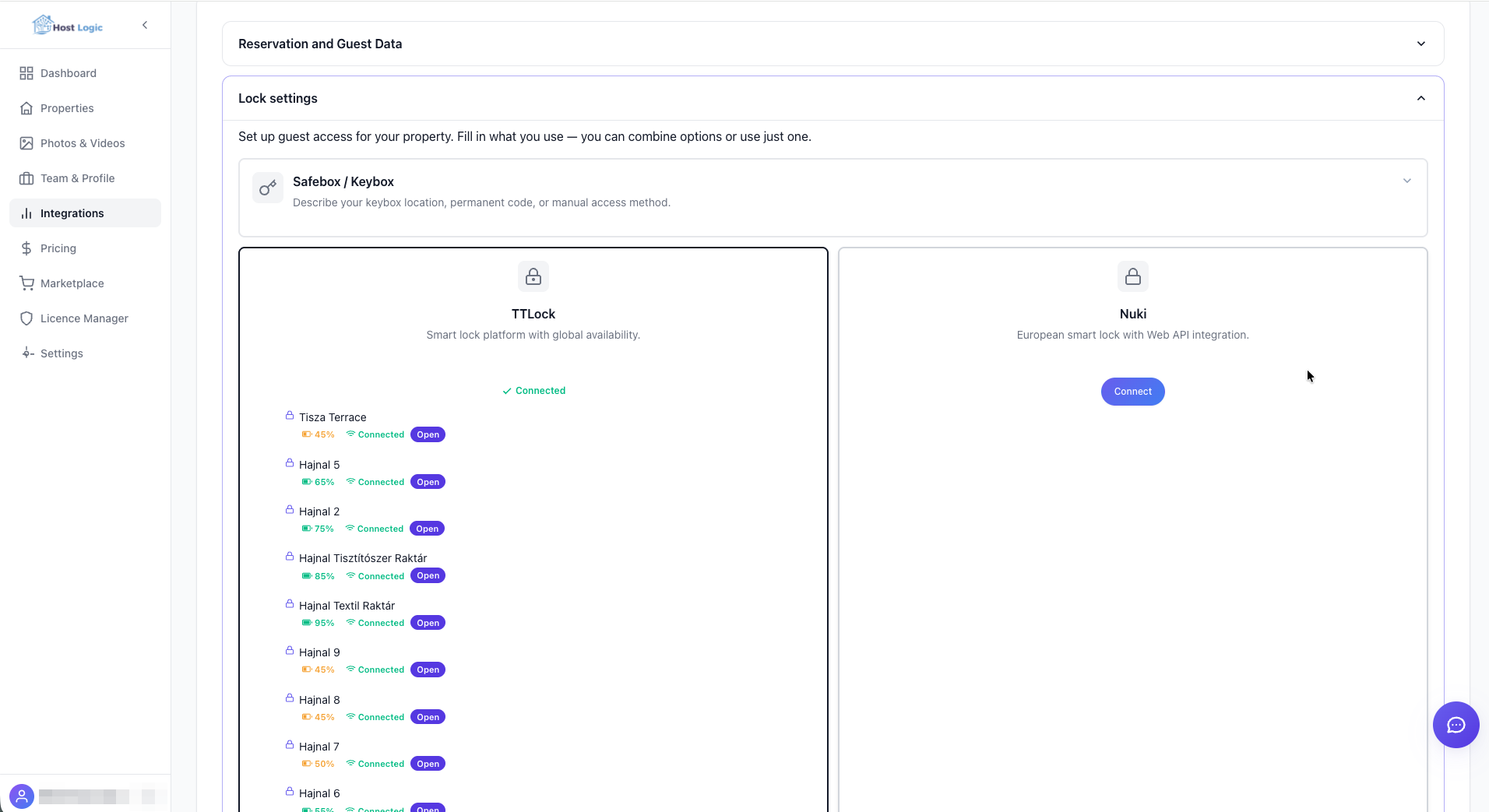Open Marketplace in the sidebar
Image resolution: width=1489 pixels, height=812 pixels.
click(x=85, y=283)
